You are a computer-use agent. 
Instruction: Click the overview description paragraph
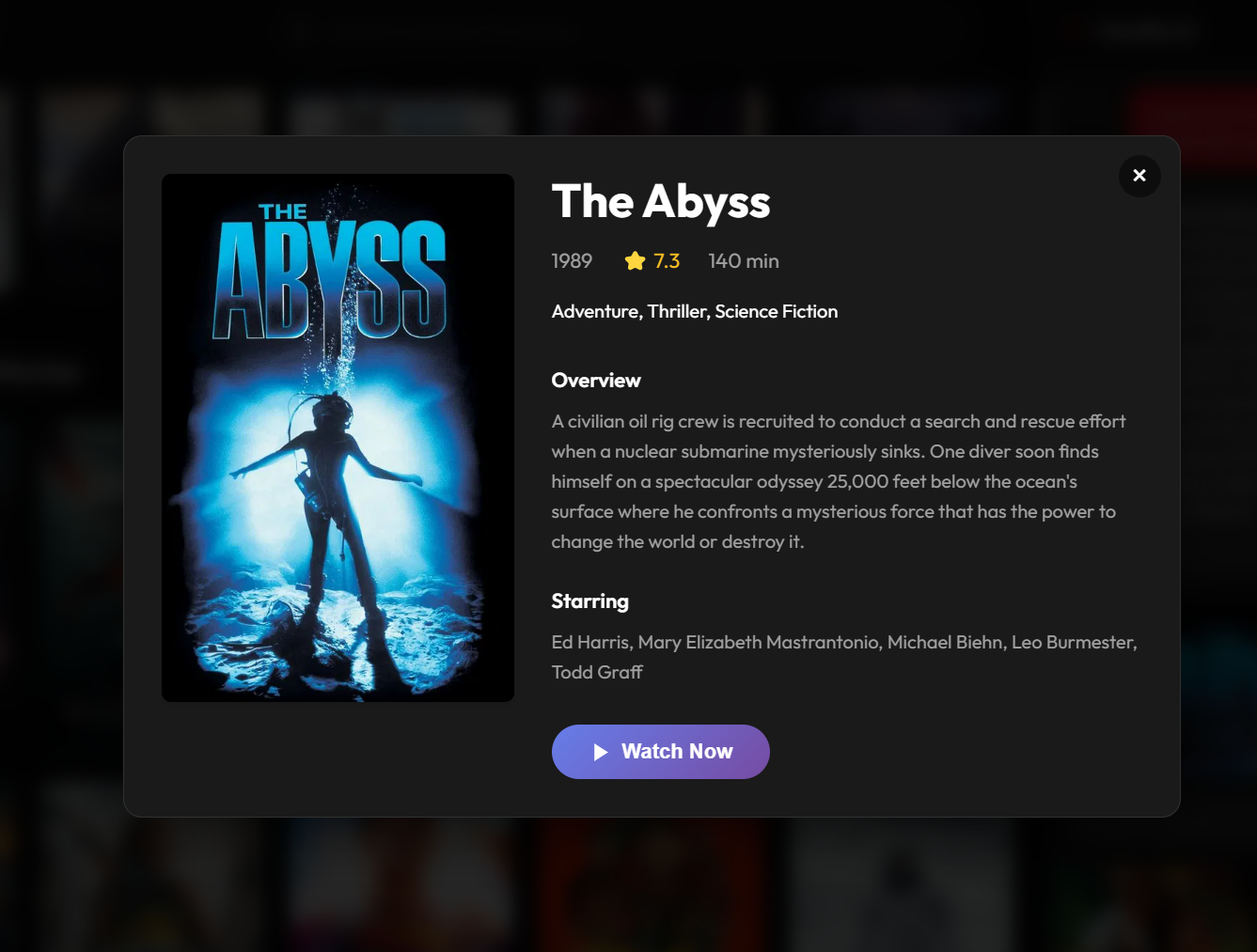839,481
